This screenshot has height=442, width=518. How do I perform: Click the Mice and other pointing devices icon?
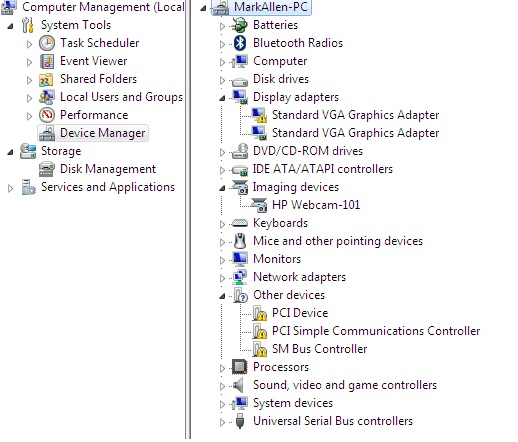point(240,241)
